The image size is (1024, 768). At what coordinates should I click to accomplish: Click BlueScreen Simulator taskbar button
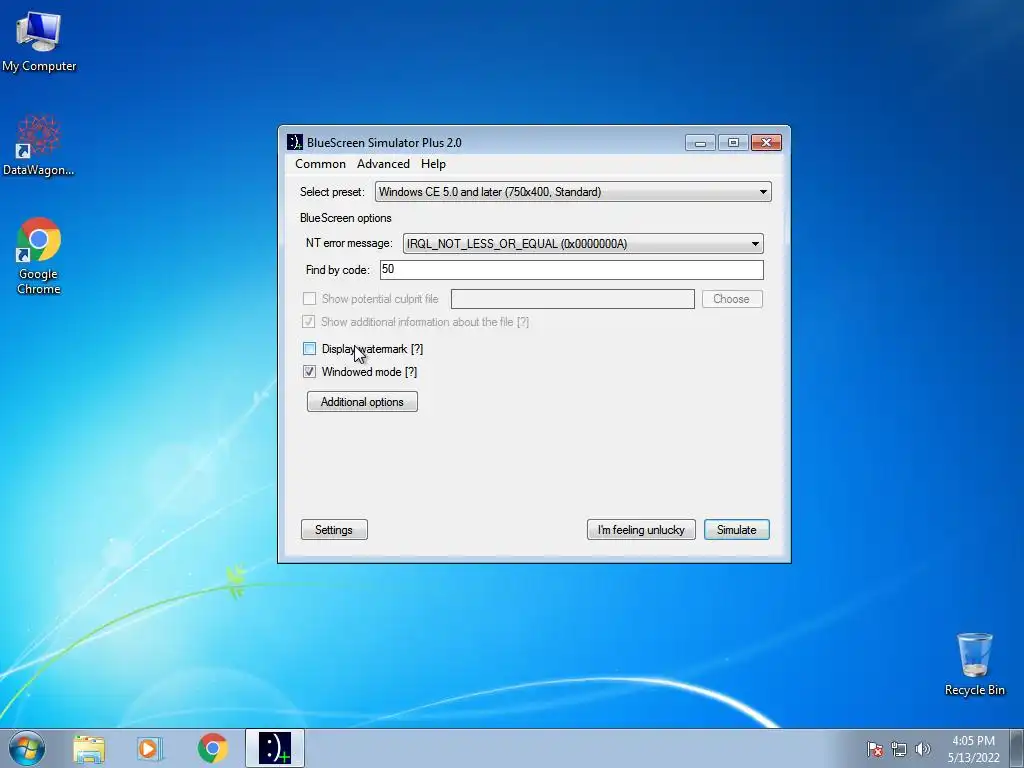pyautogui.click(x=275, y=748)
